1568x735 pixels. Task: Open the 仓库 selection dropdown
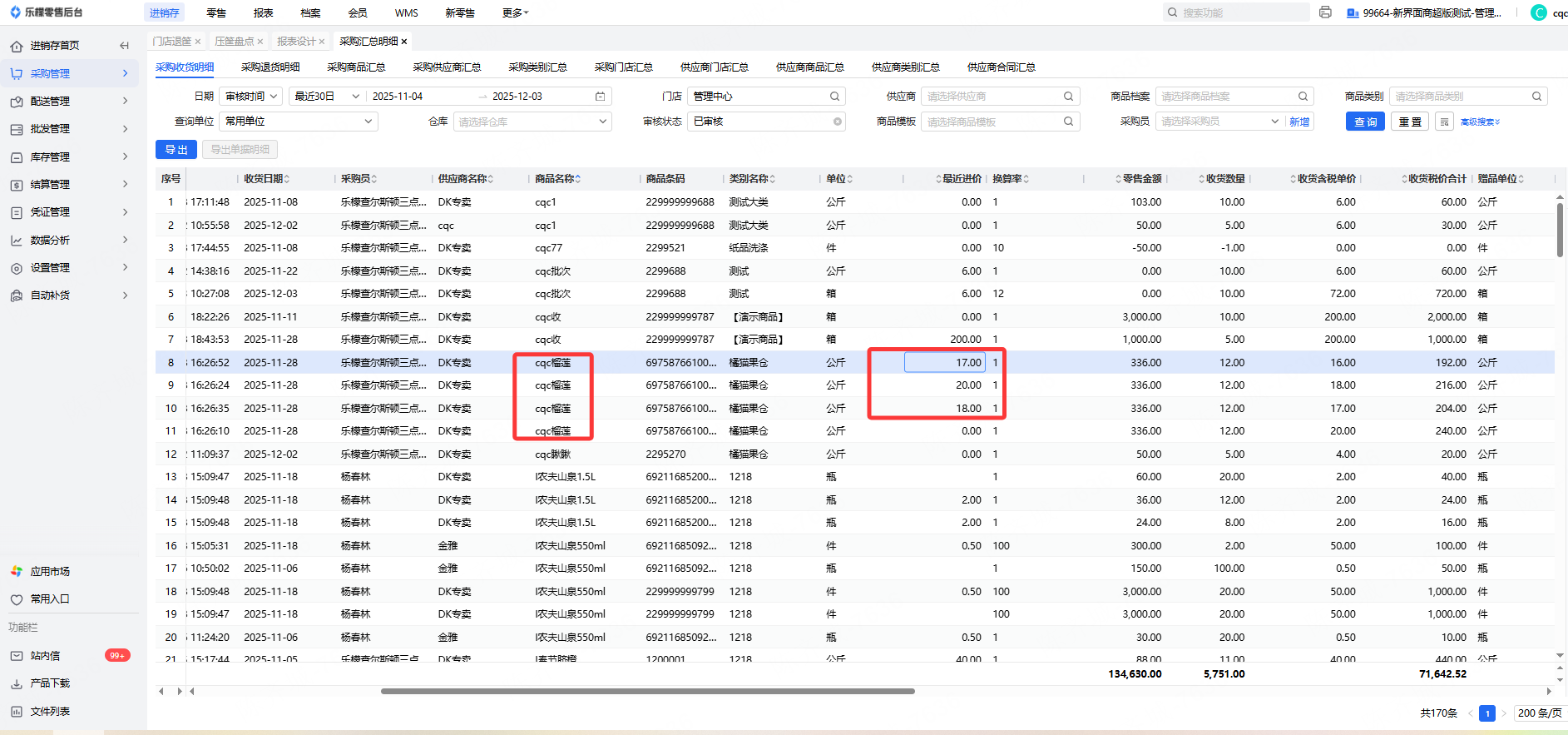pos(532,122)
